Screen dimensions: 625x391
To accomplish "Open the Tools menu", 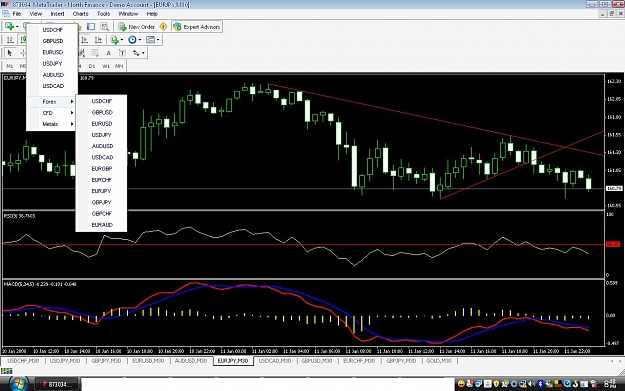I will click(x=104, y=14).
